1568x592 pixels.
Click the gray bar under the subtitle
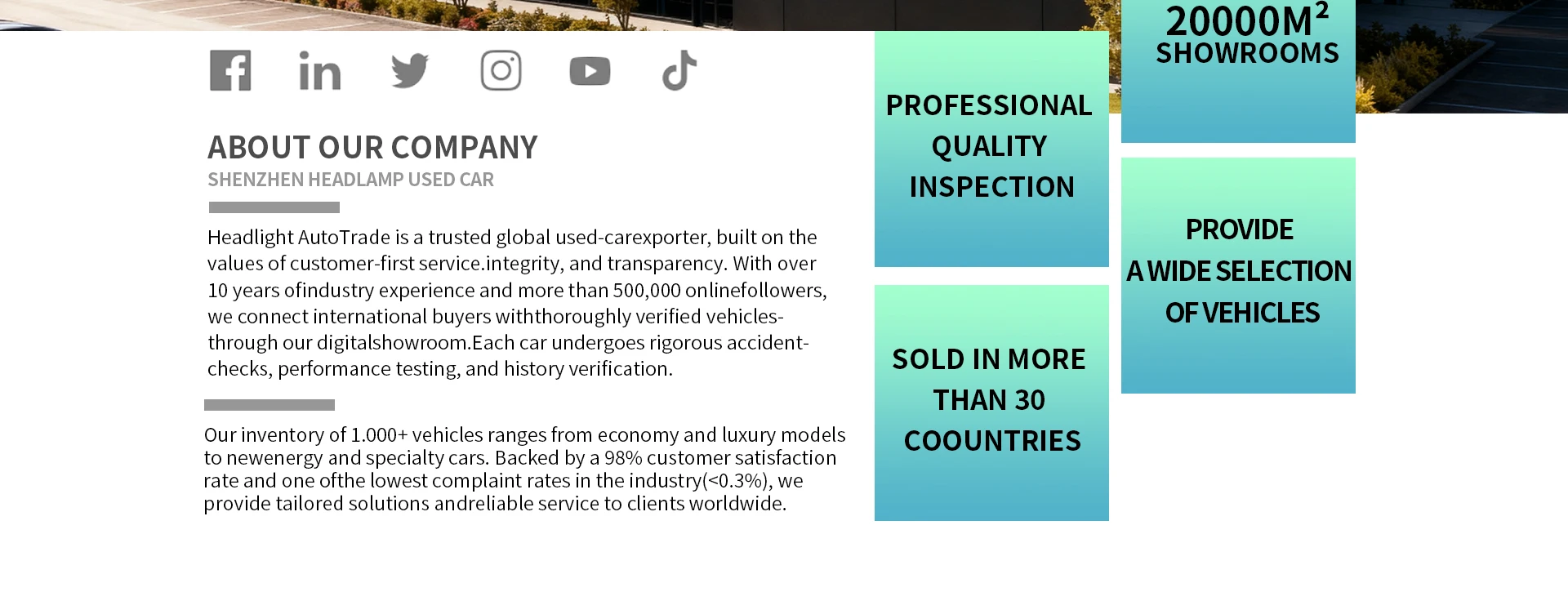tap(274, 207)
